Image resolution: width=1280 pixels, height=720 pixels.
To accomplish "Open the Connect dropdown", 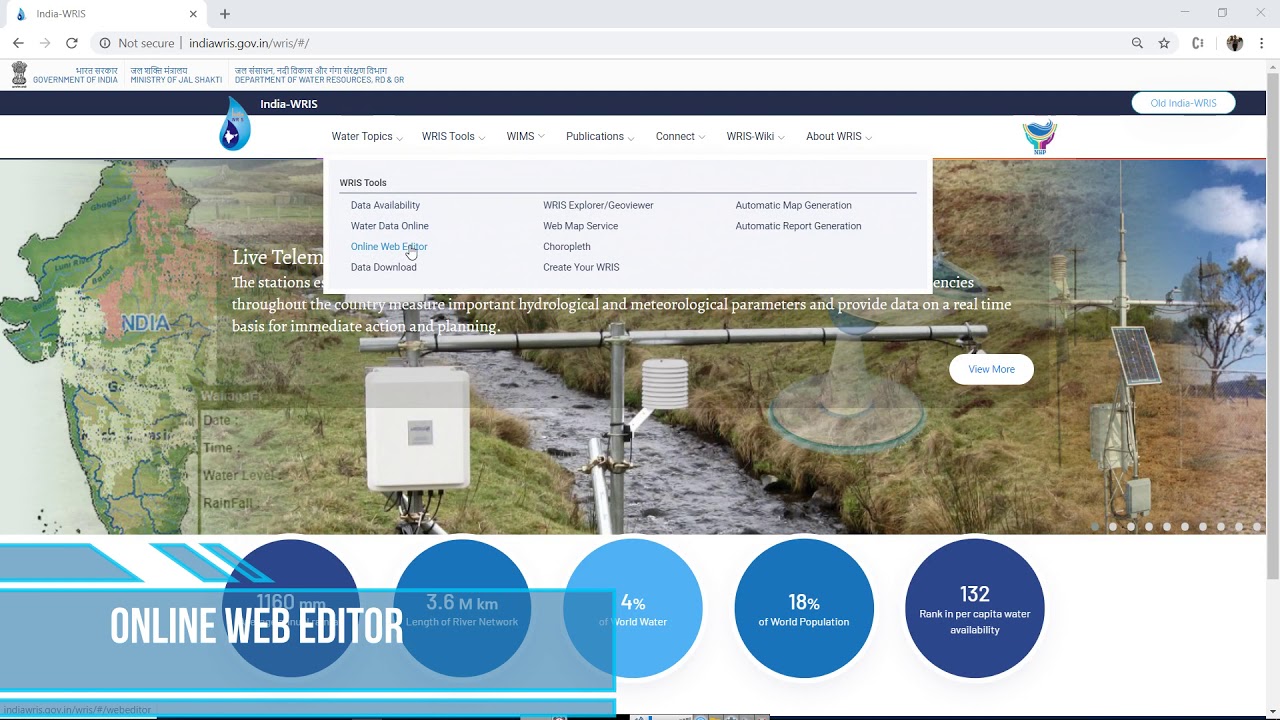I will [x=680, y=137].
